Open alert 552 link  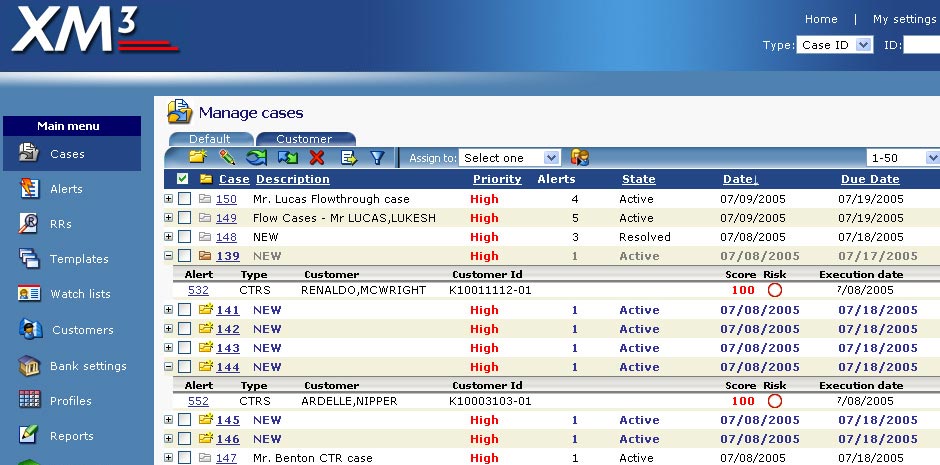coord(198,401)
